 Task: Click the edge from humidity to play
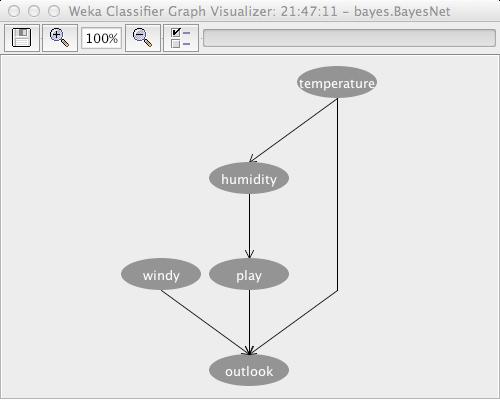(x=249, y=226)
